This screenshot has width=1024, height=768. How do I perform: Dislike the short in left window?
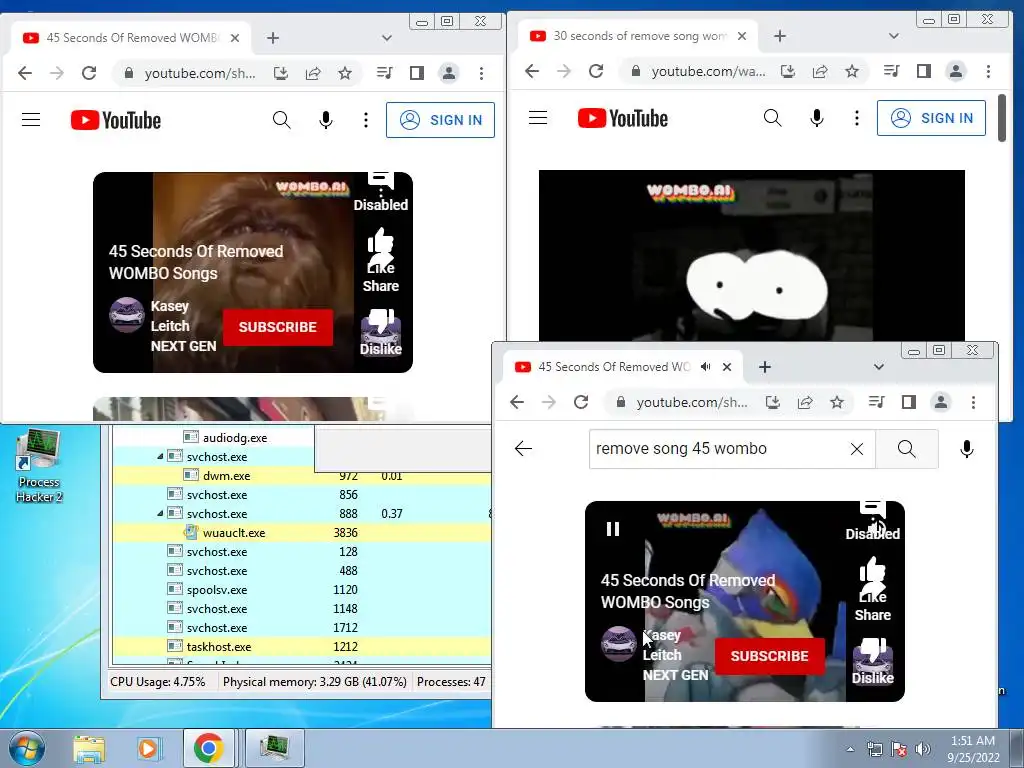pyautogui.click(x=381, y=332)
